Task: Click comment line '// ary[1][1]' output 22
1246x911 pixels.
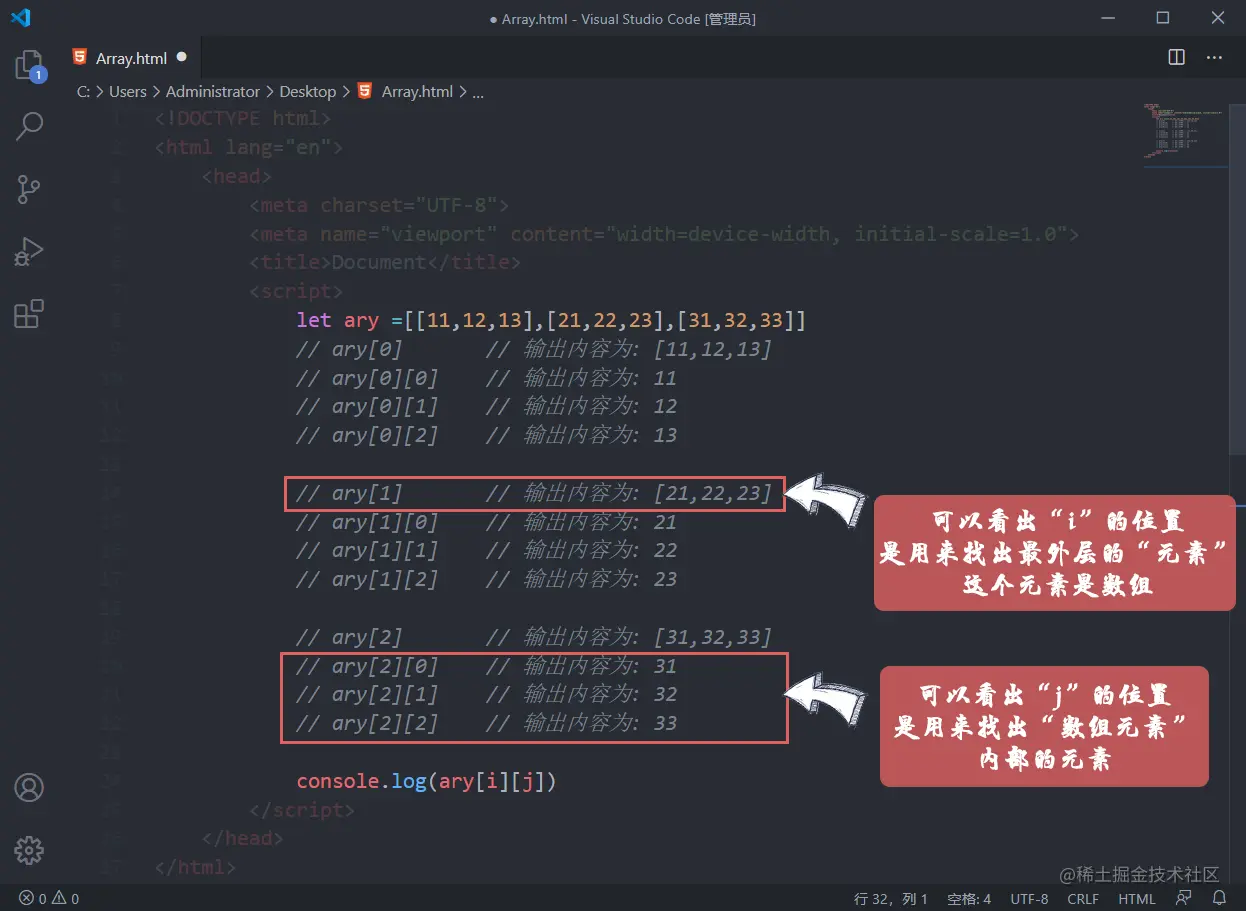Action: pos(487,550)
